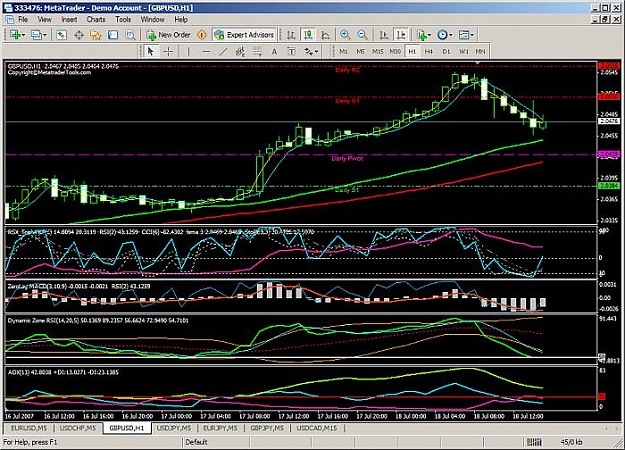The image size is (625, 450).
Task: Switch to USDCHF,M5 chart tab
Action: tap(78, 428)
